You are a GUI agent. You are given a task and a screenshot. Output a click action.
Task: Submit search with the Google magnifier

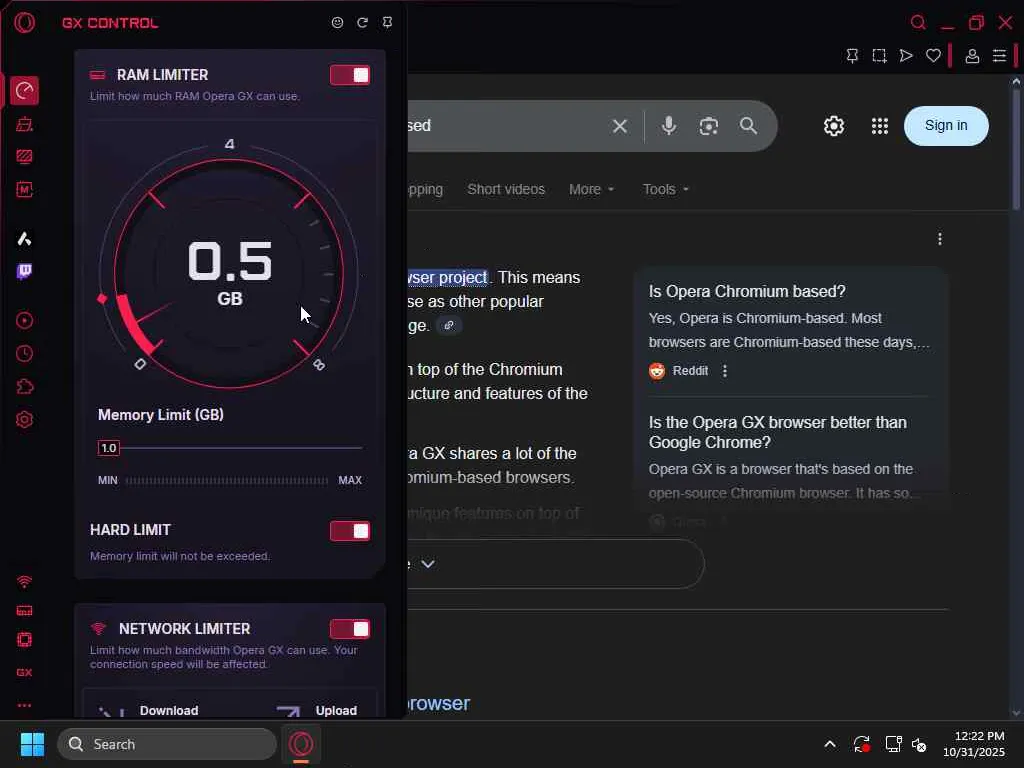[x=748, y=125]
